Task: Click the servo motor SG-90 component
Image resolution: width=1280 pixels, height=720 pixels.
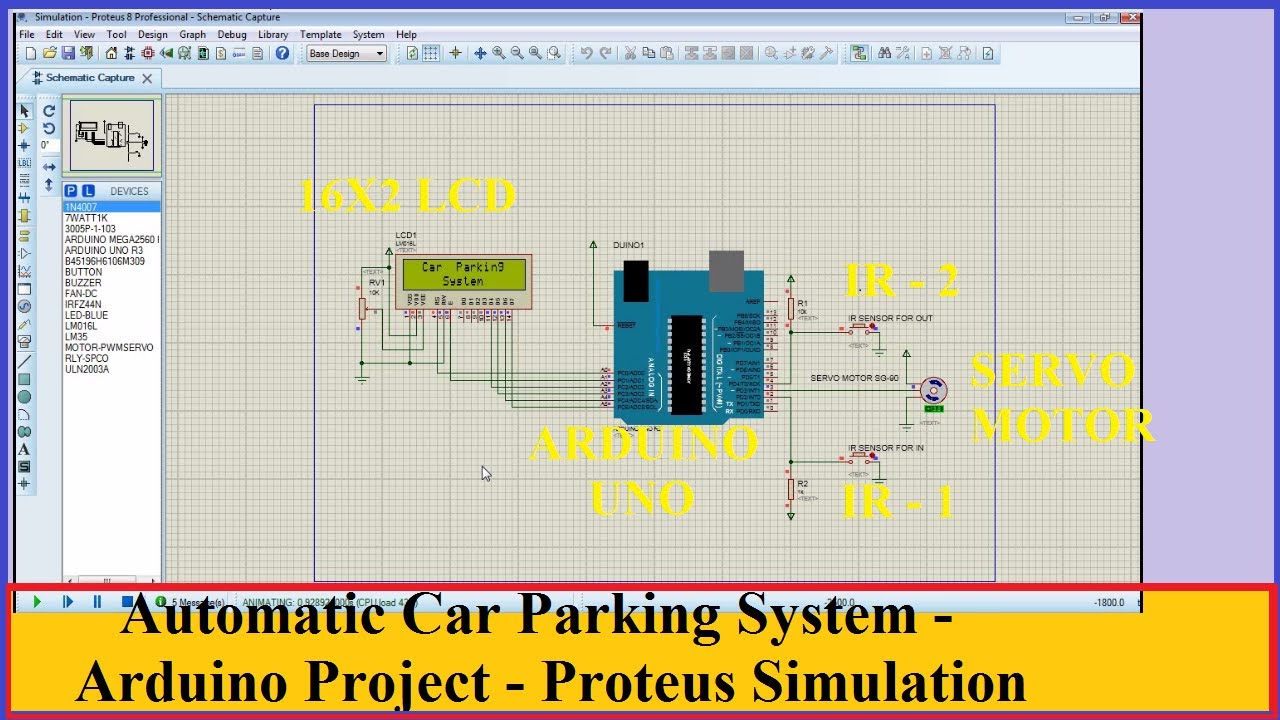Action: pos(933,392)
